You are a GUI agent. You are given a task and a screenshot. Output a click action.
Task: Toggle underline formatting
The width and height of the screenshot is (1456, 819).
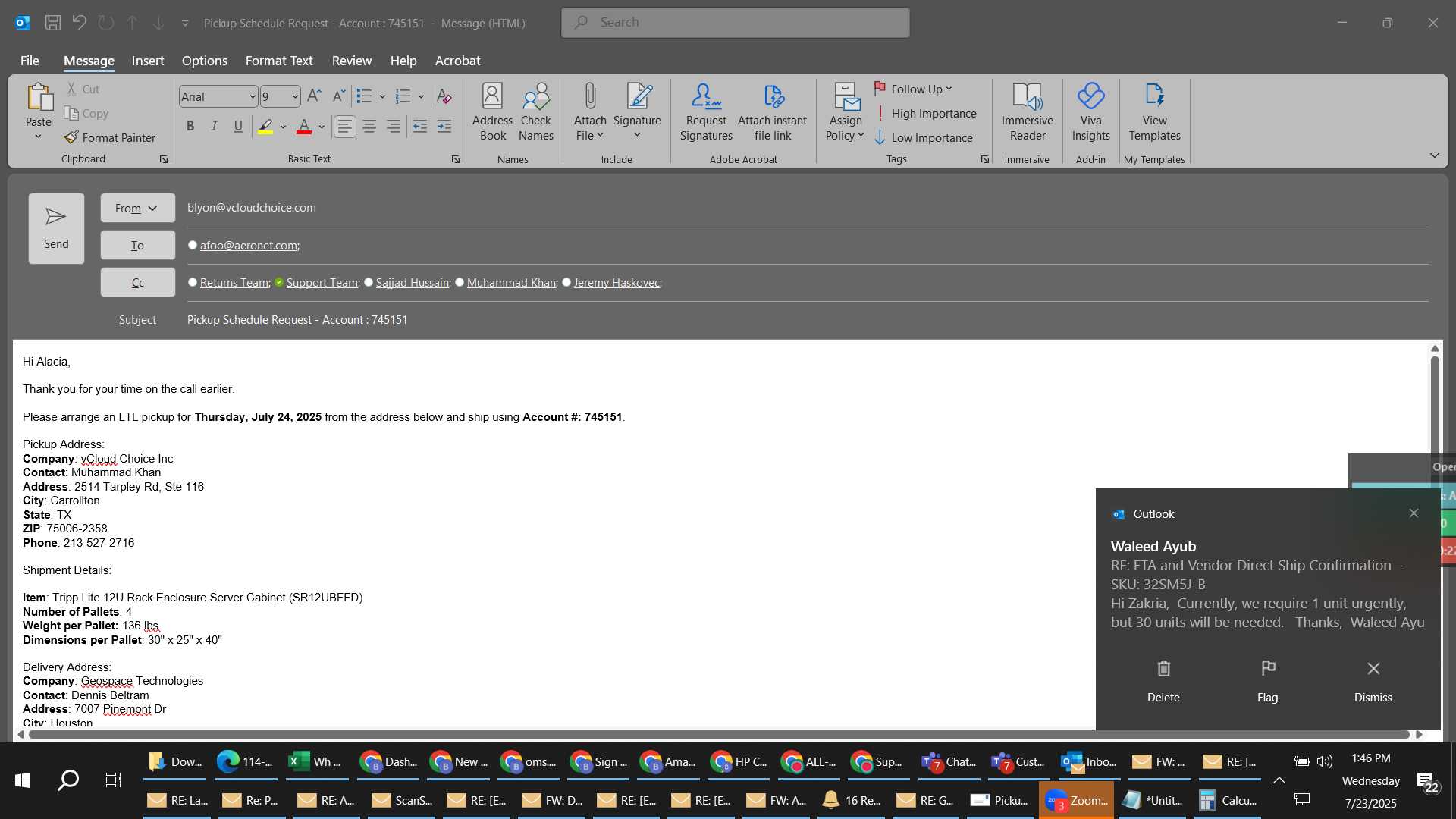pyautogui.click(x=238, y=127)
